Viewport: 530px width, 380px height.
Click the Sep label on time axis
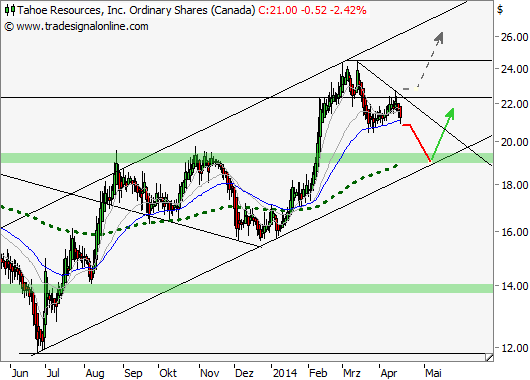[x=133, y=373]
